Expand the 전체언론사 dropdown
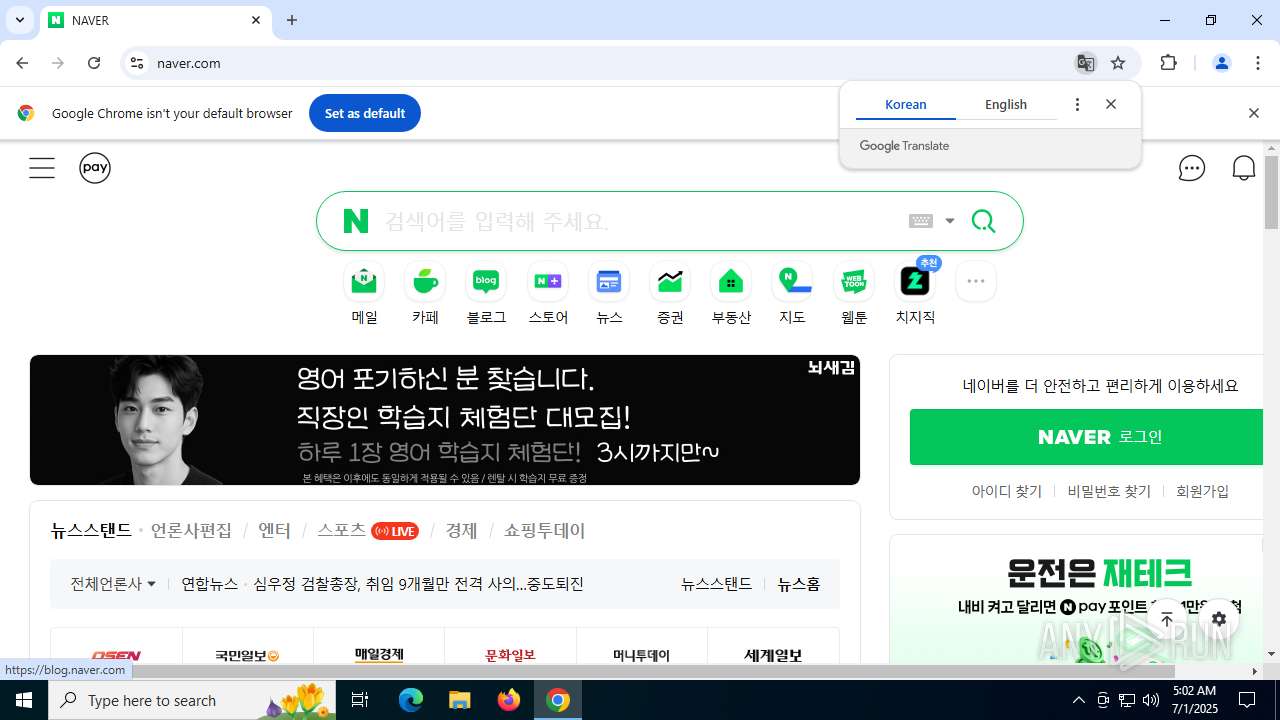This screenshot has width=1280, height=720. click(x=113, y=584)
